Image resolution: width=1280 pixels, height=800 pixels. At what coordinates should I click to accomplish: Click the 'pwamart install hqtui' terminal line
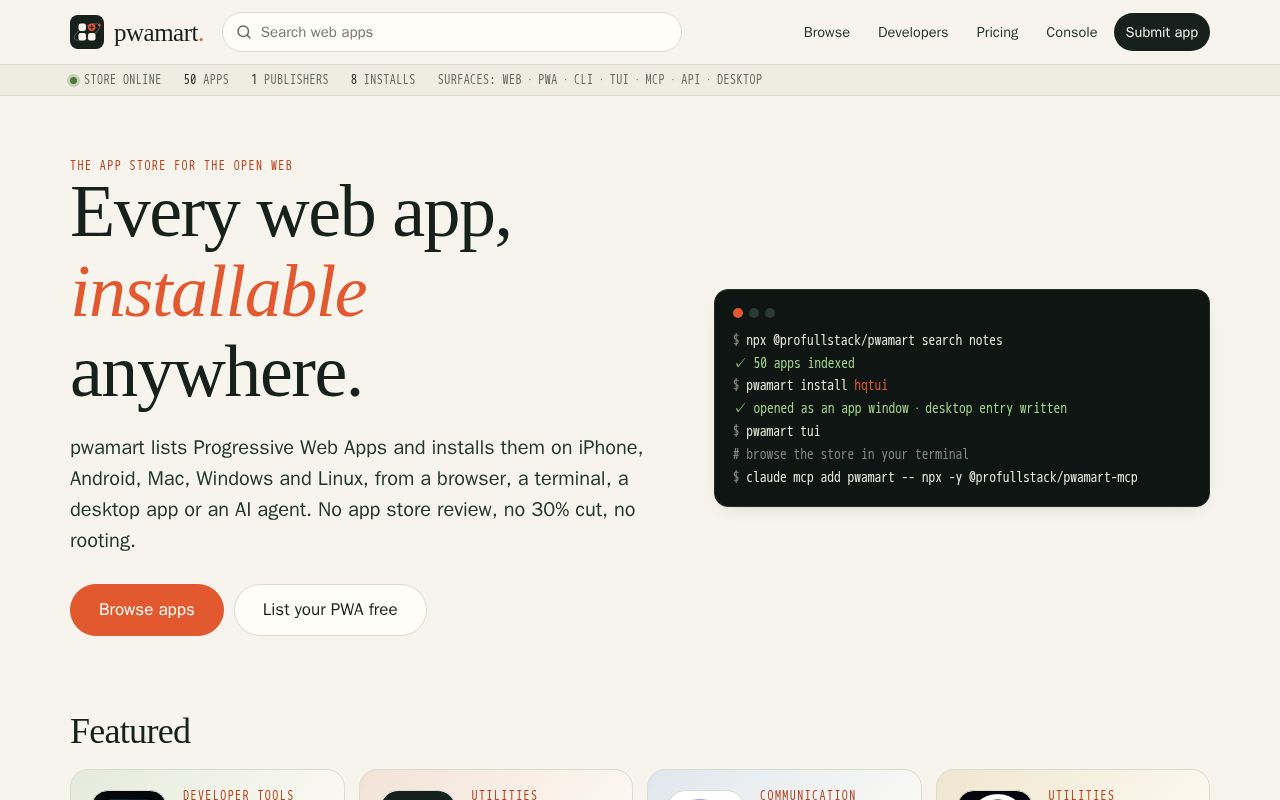point(810,385)
